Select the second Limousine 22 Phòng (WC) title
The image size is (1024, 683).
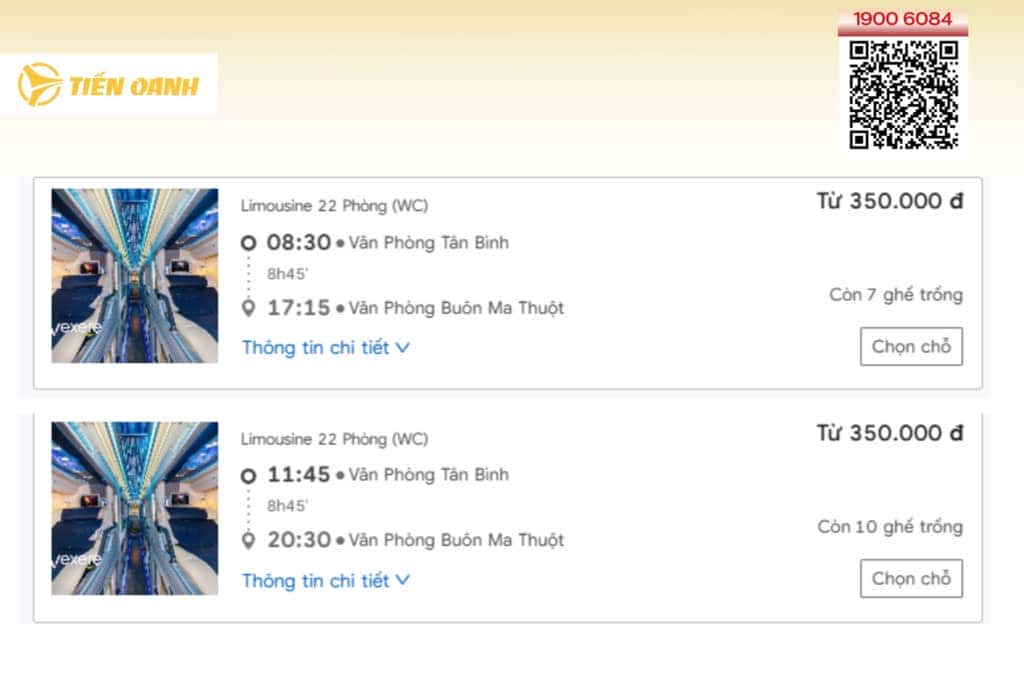pos(334,439)
